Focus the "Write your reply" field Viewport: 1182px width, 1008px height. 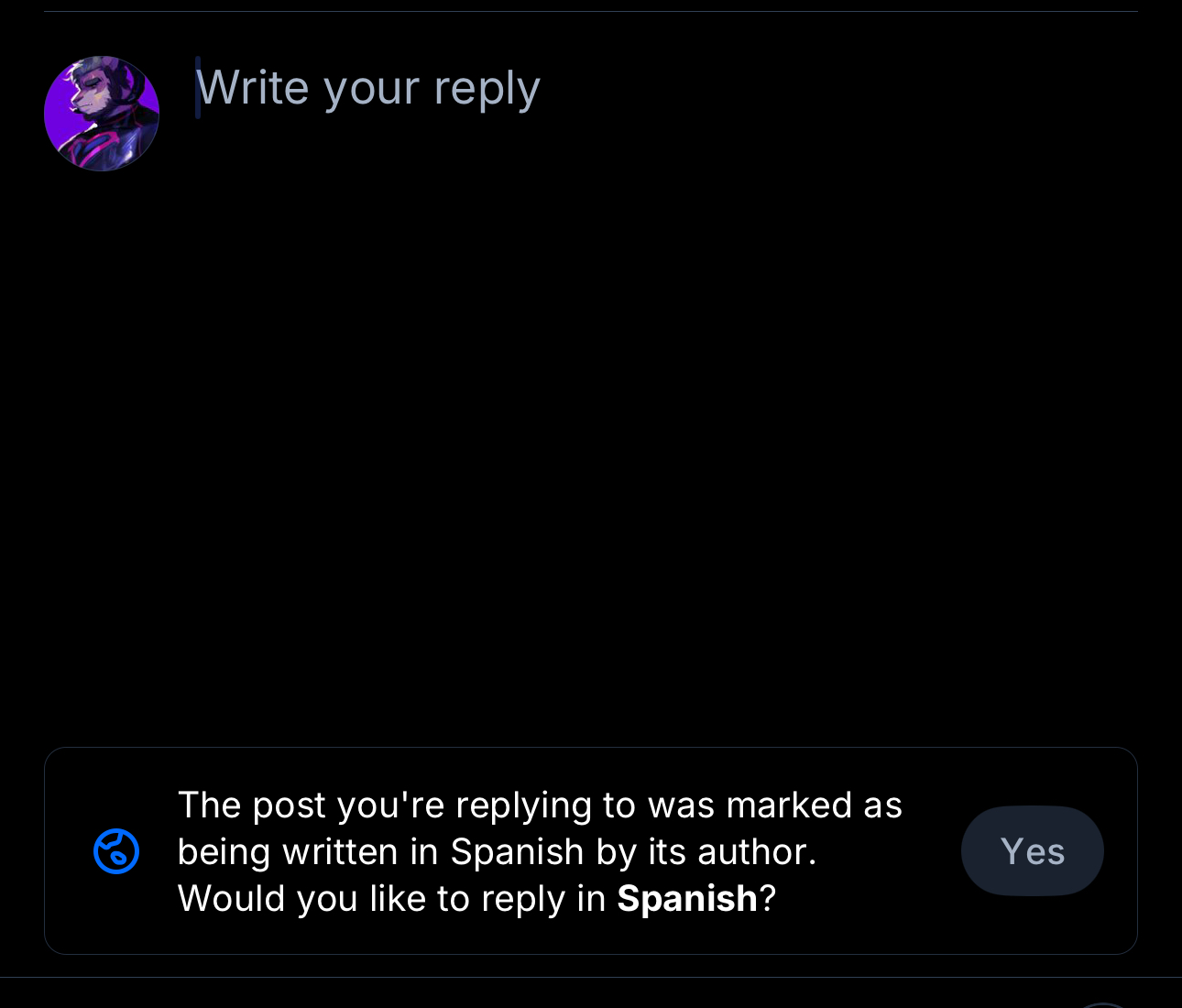tap(367, 89)
